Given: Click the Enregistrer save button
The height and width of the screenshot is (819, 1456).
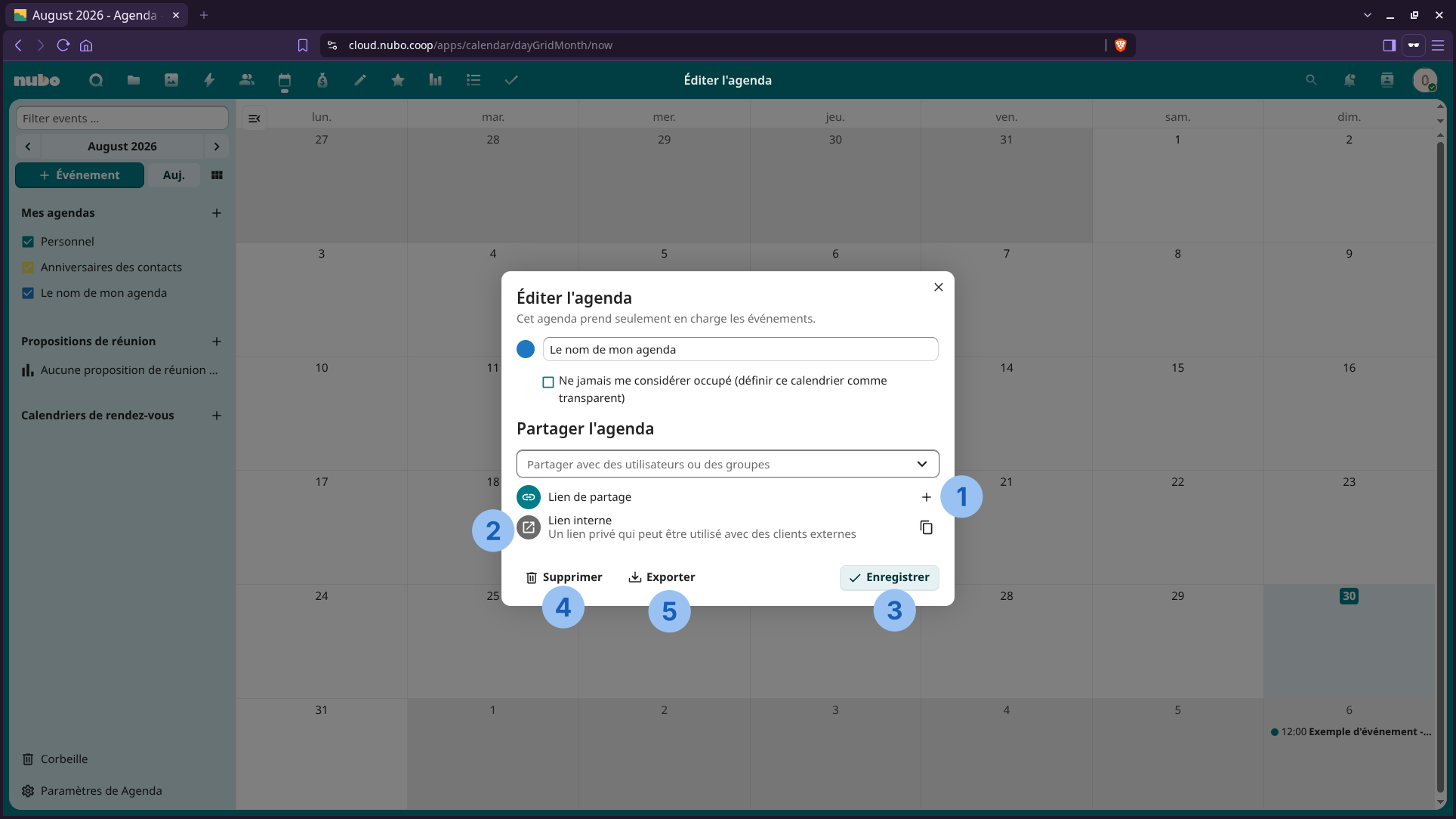Looking at the screenshot, I should [x=890, y=577].
